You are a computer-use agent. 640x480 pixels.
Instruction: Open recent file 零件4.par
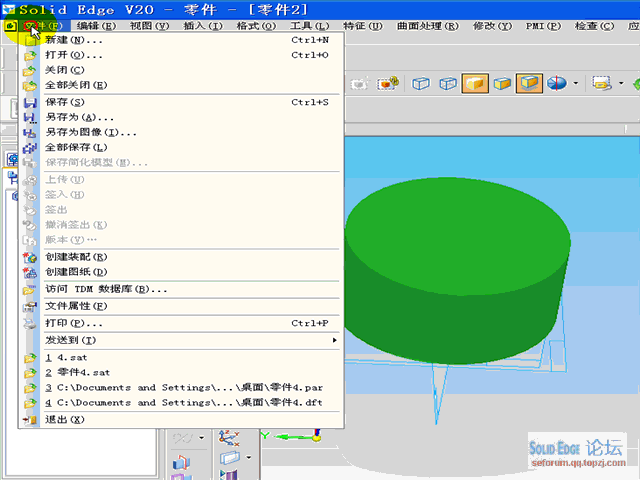tap(182, 388)
